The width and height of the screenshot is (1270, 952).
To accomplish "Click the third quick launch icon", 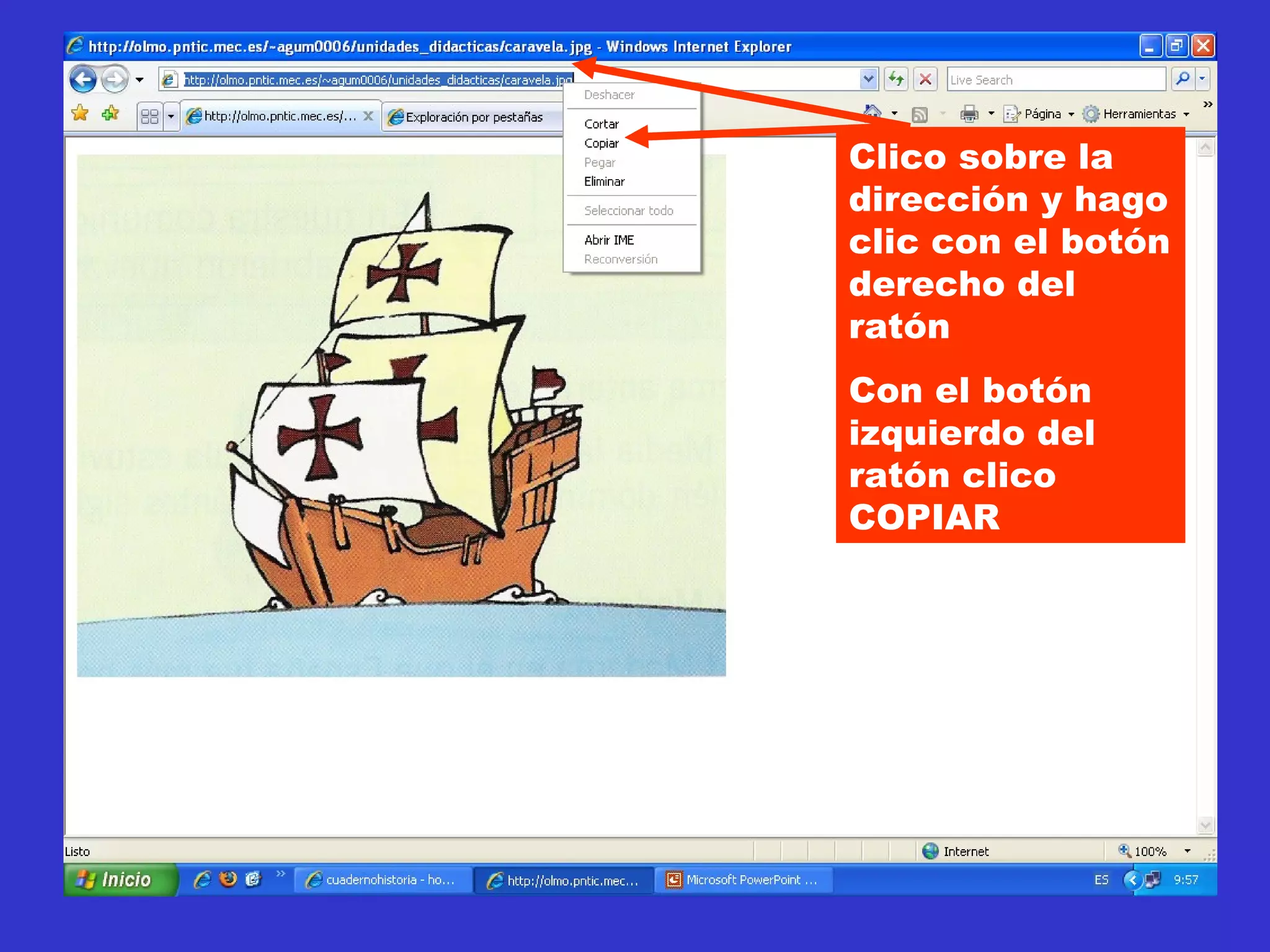I will pyautogui.click(x=253, y=879).
